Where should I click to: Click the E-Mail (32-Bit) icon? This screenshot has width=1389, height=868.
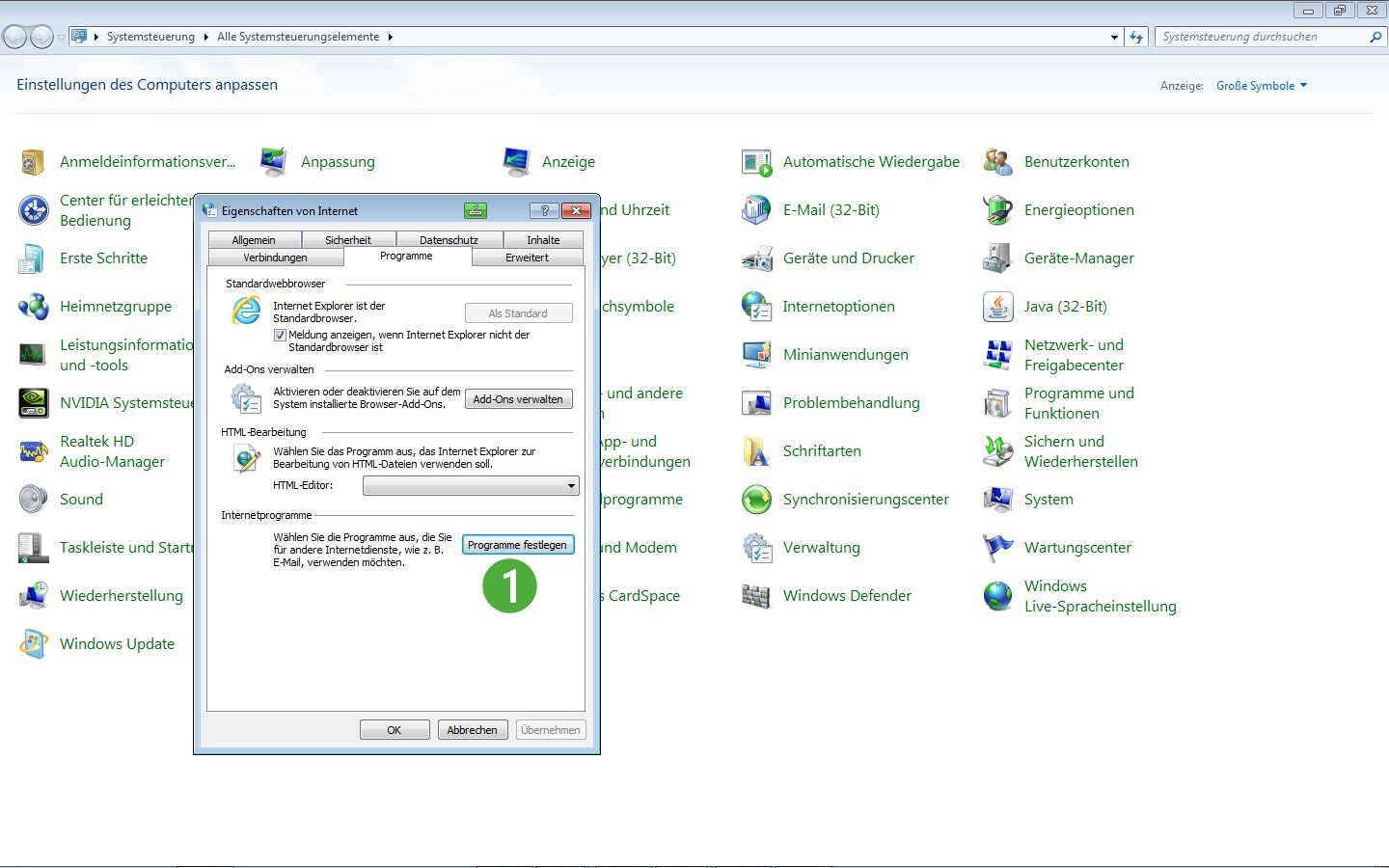click(756, 210)
